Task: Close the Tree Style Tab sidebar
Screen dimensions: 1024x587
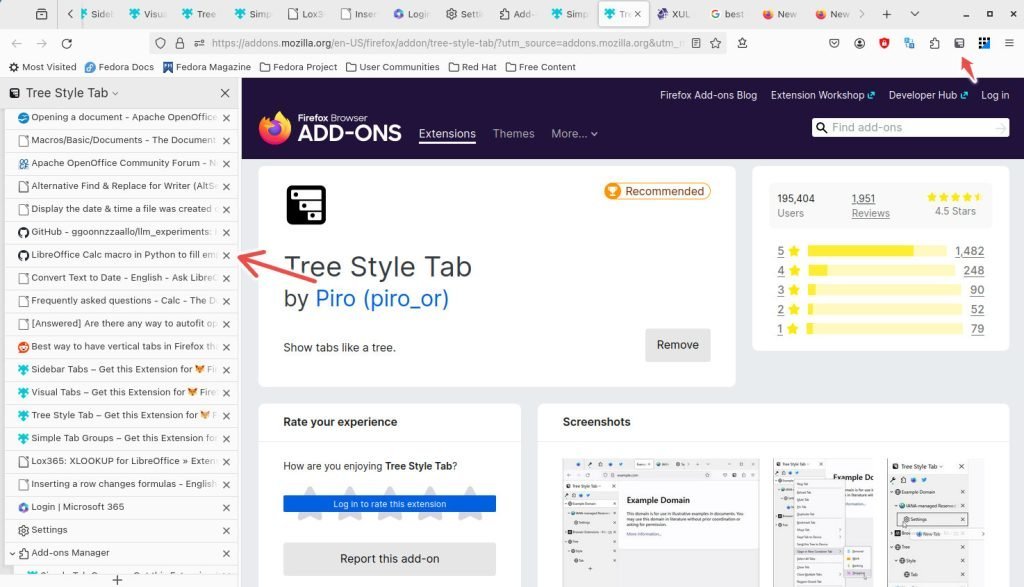Action: coord(225,93)
